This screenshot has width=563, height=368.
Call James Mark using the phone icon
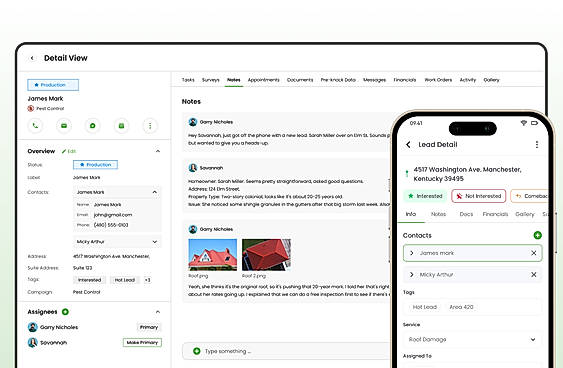tap(35, 126)
